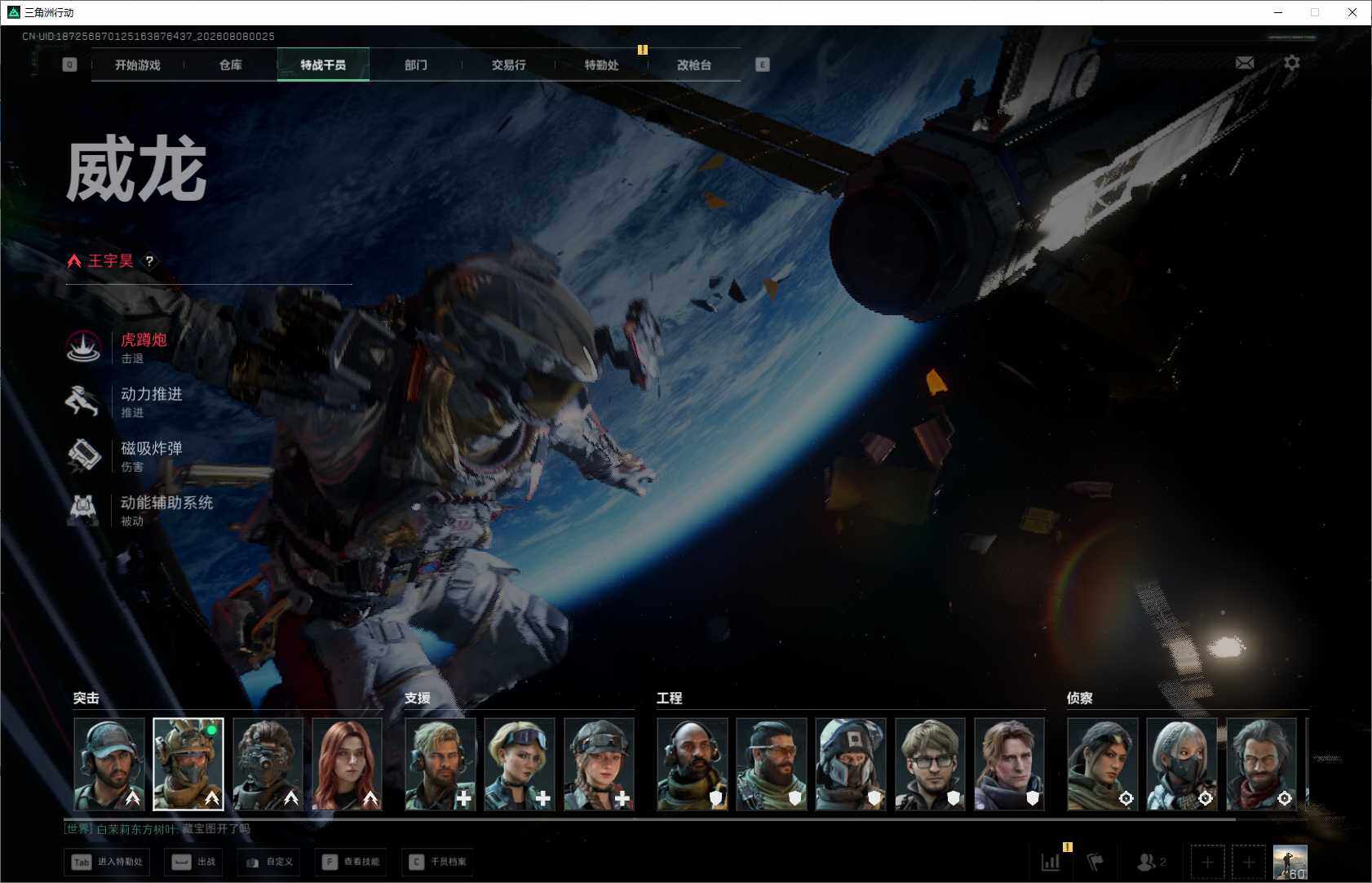Image resolution: width=1372 pixels, height=883 pixels.
Task: Select support operator wearing dark helmet
Action: point(599,764)
